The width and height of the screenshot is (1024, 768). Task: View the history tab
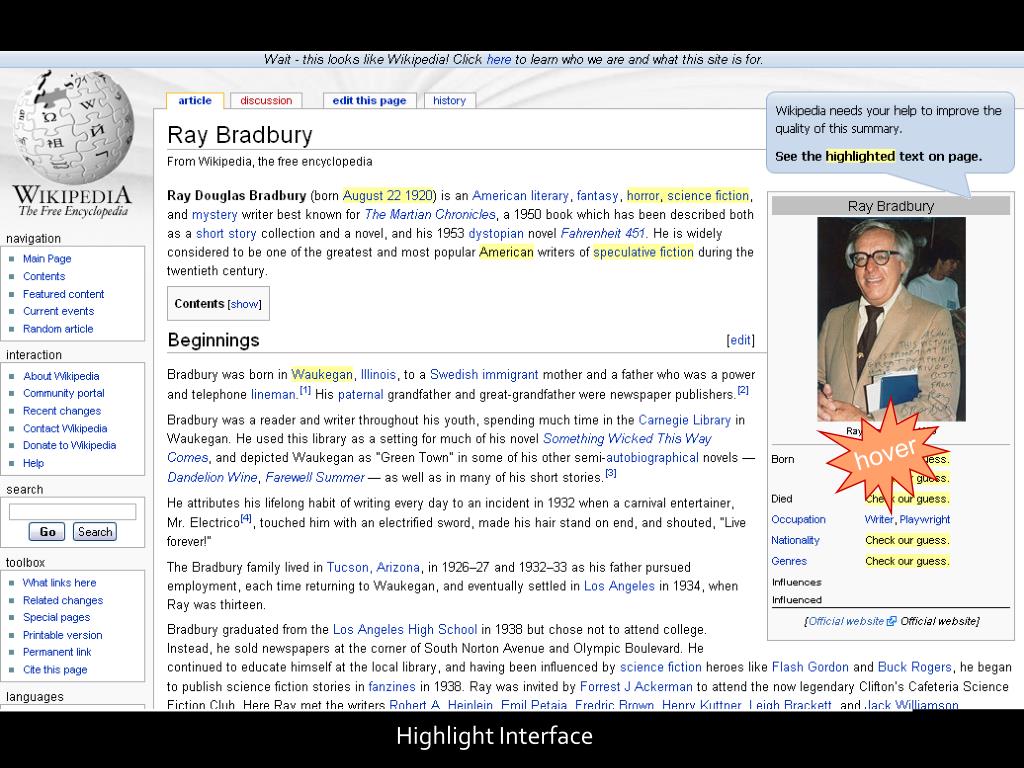click(x=449, y=101)
